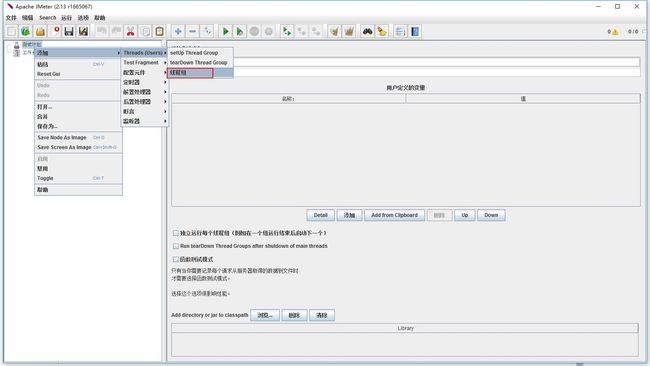650x366 pixels.
Task: Choose Toggle in context menu
Action: pos(78,178)
